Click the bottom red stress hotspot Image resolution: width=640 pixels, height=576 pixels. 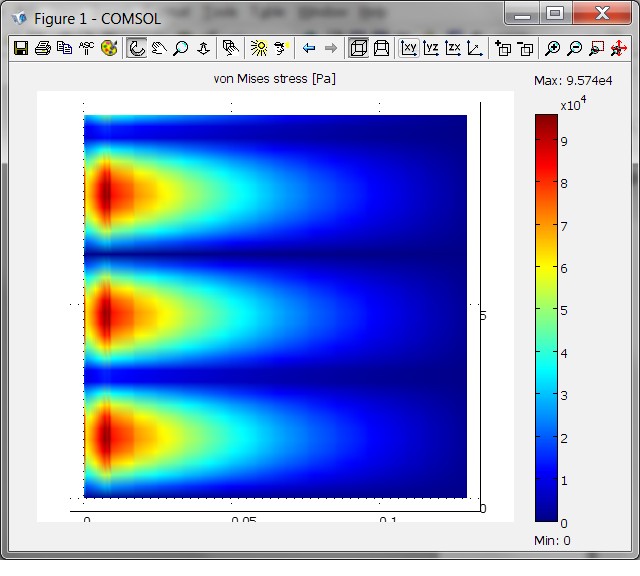105,436
